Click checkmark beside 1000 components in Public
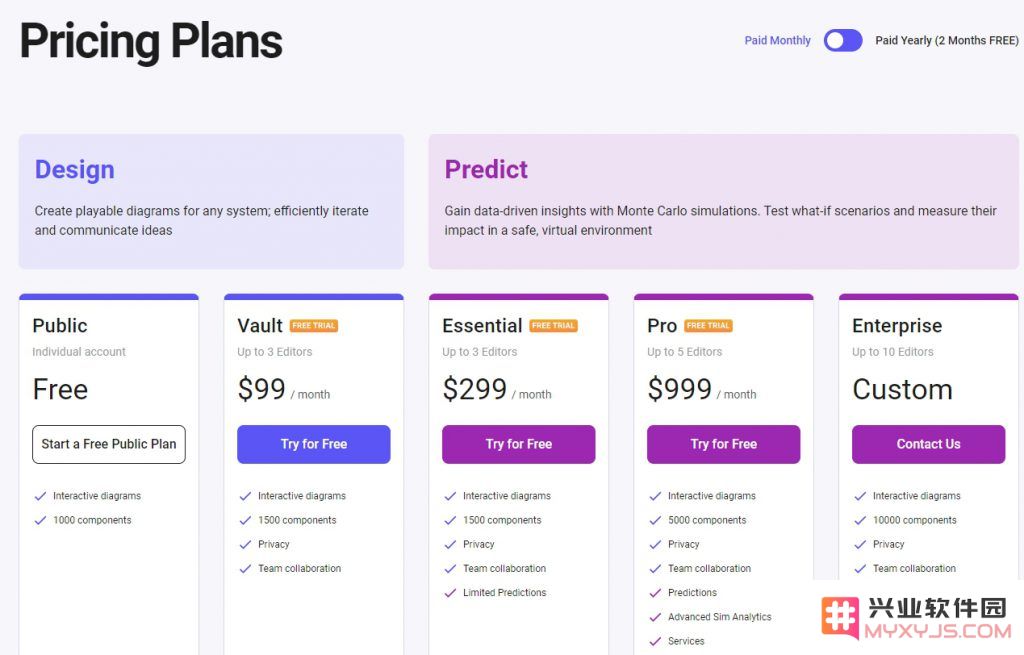Screen dimensions: 1024x655 [x=40, y=520]
